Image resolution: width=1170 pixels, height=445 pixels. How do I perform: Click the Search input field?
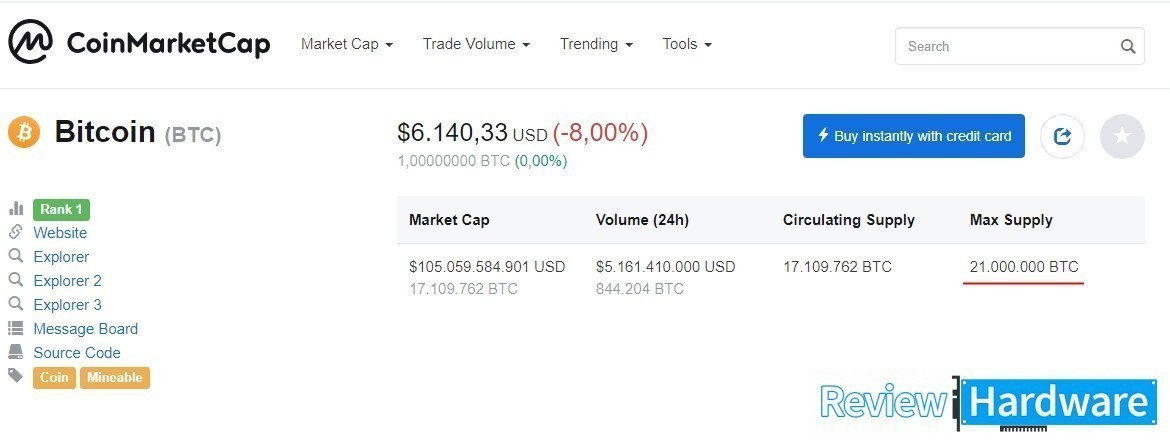1005,46
